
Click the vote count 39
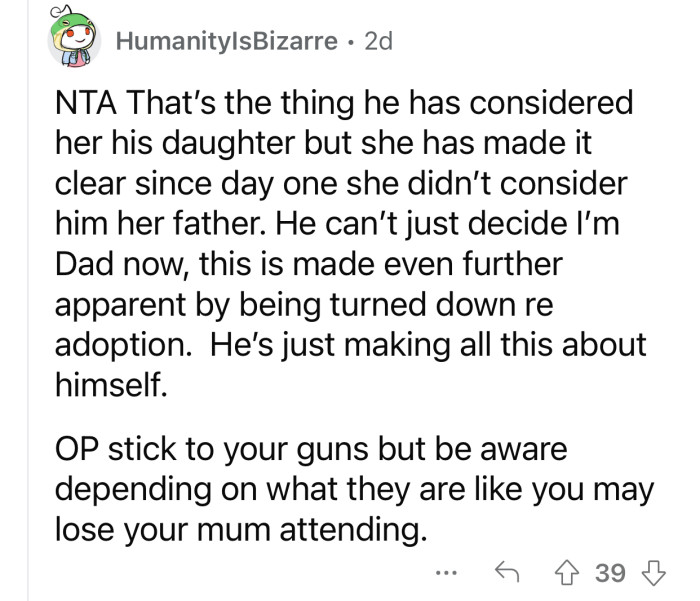pyautogui.click(x=611, y=573)
